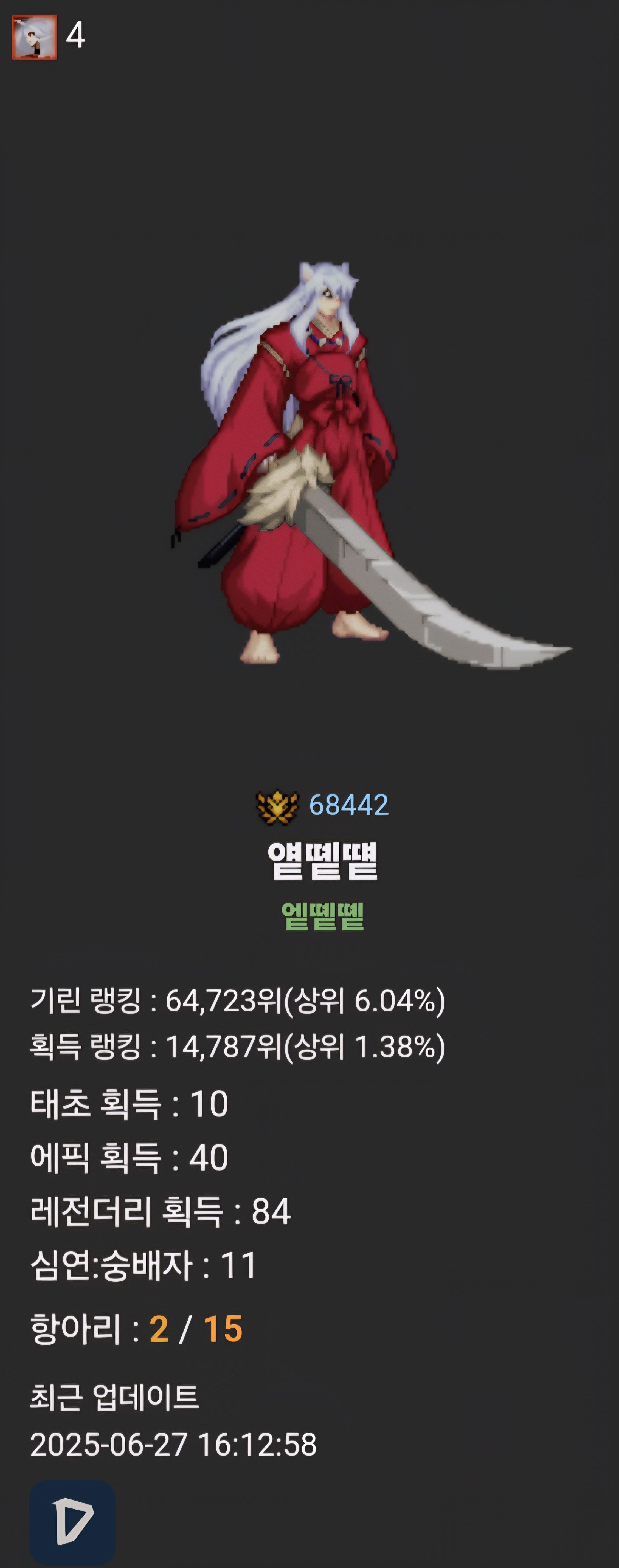Viewport: 619px width, 1568px height.
Task: Click the number 4 beside the portrait
Action: tap(75, 35)
